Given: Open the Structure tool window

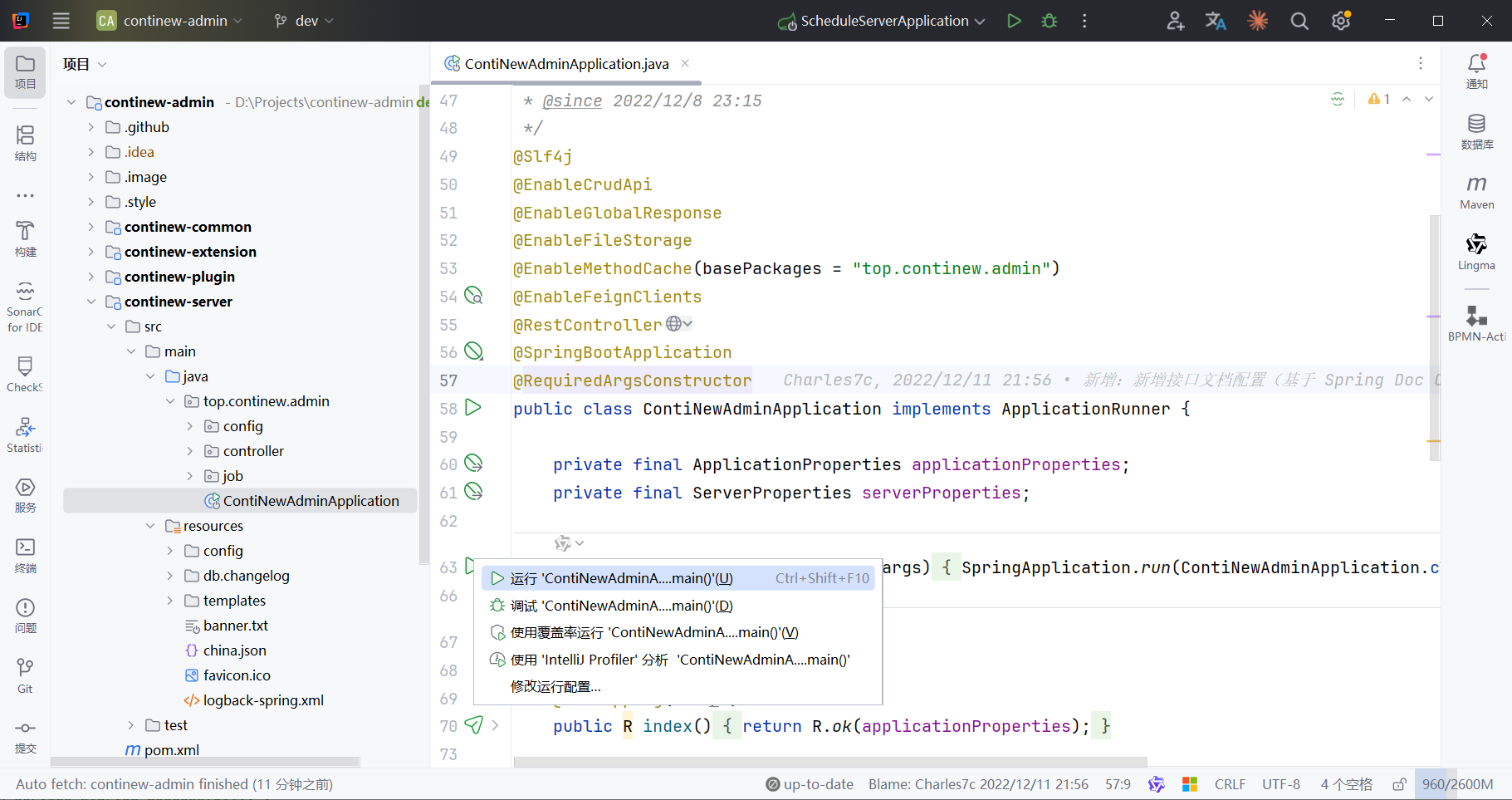Looking at the screenshot, I should [25, 143].
